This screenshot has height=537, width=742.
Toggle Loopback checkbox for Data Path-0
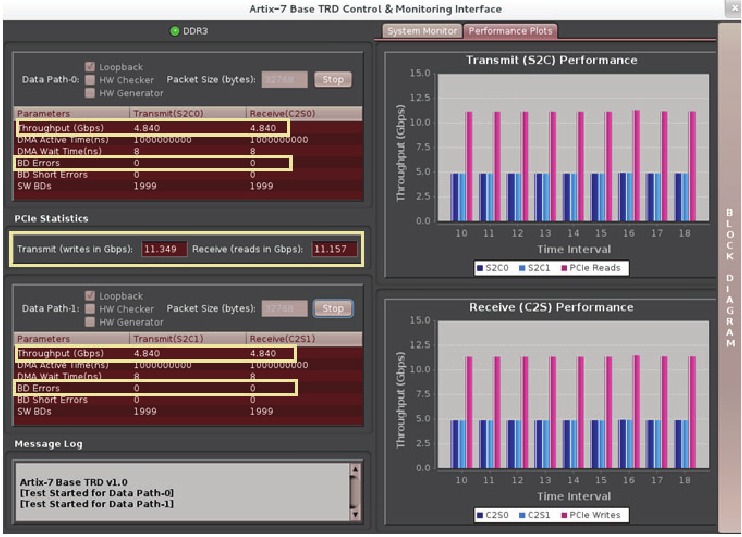tap(89, 67)
